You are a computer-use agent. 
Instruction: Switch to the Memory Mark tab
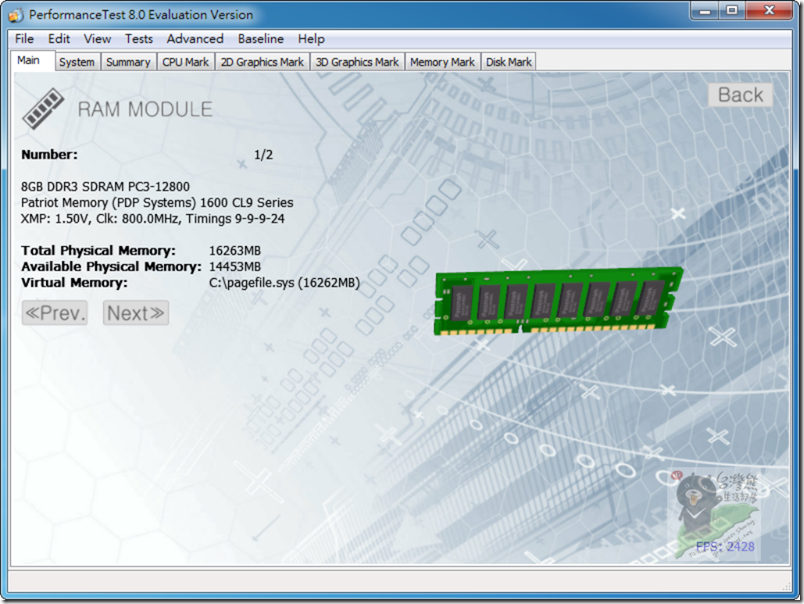click(x=443, y=62)
